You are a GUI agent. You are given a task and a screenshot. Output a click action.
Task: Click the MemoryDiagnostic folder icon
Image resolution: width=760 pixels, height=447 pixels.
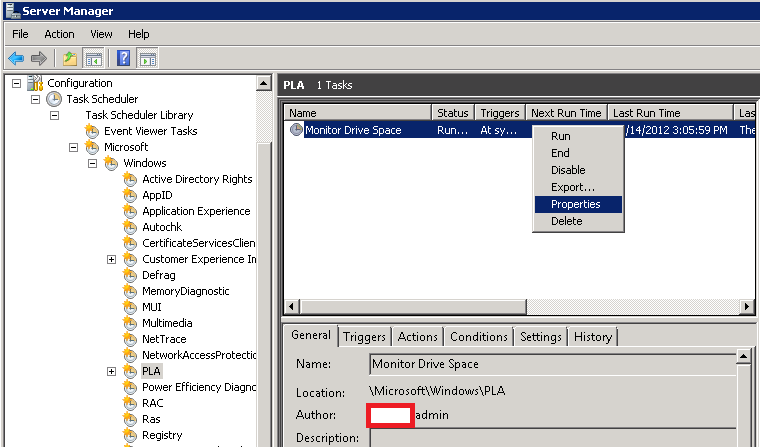(x=130, y=291)
